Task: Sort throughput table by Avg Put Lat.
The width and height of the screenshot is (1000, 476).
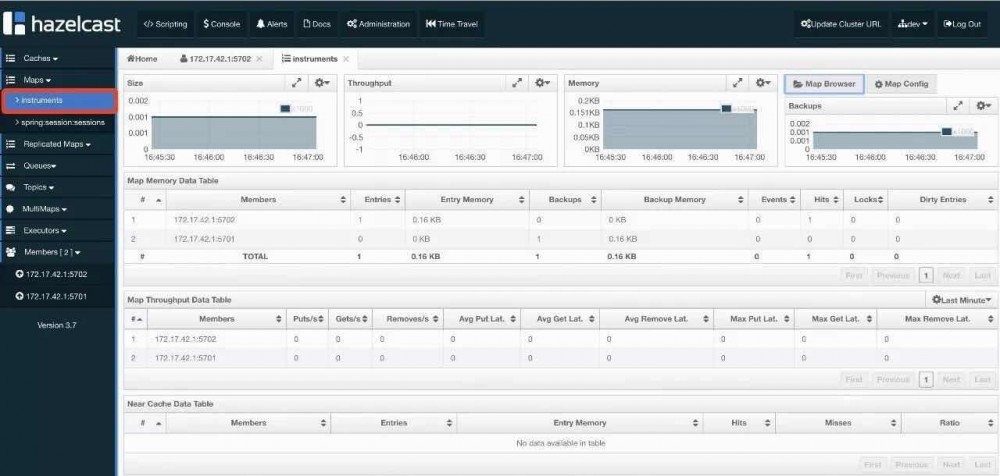Action: click(x=481, y=319)
